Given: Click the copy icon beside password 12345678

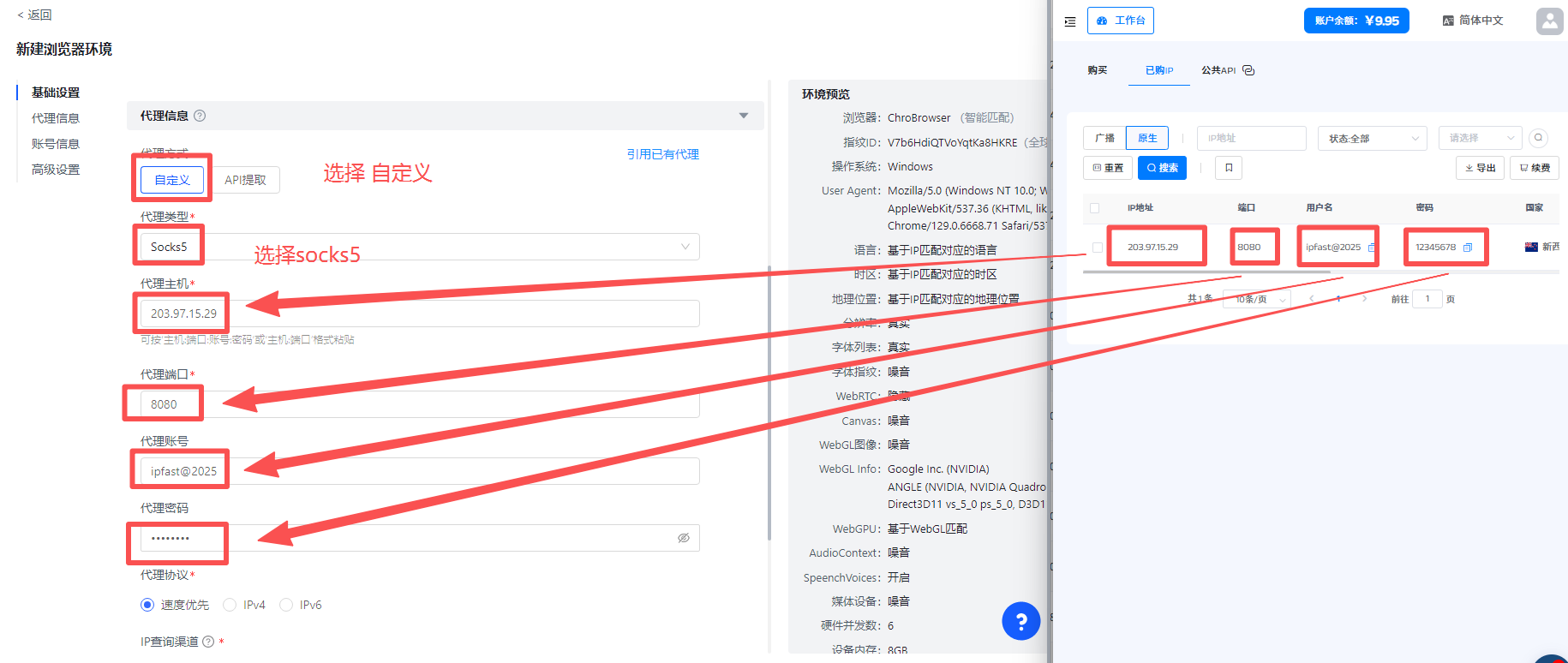Looking at the screenshot, I should pyautogui.click(x=1468, y=248).
